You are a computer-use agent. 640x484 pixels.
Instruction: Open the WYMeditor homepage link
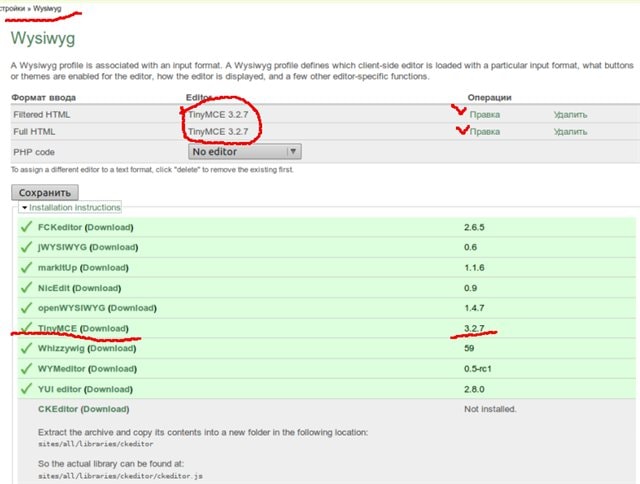pos(62,369)
